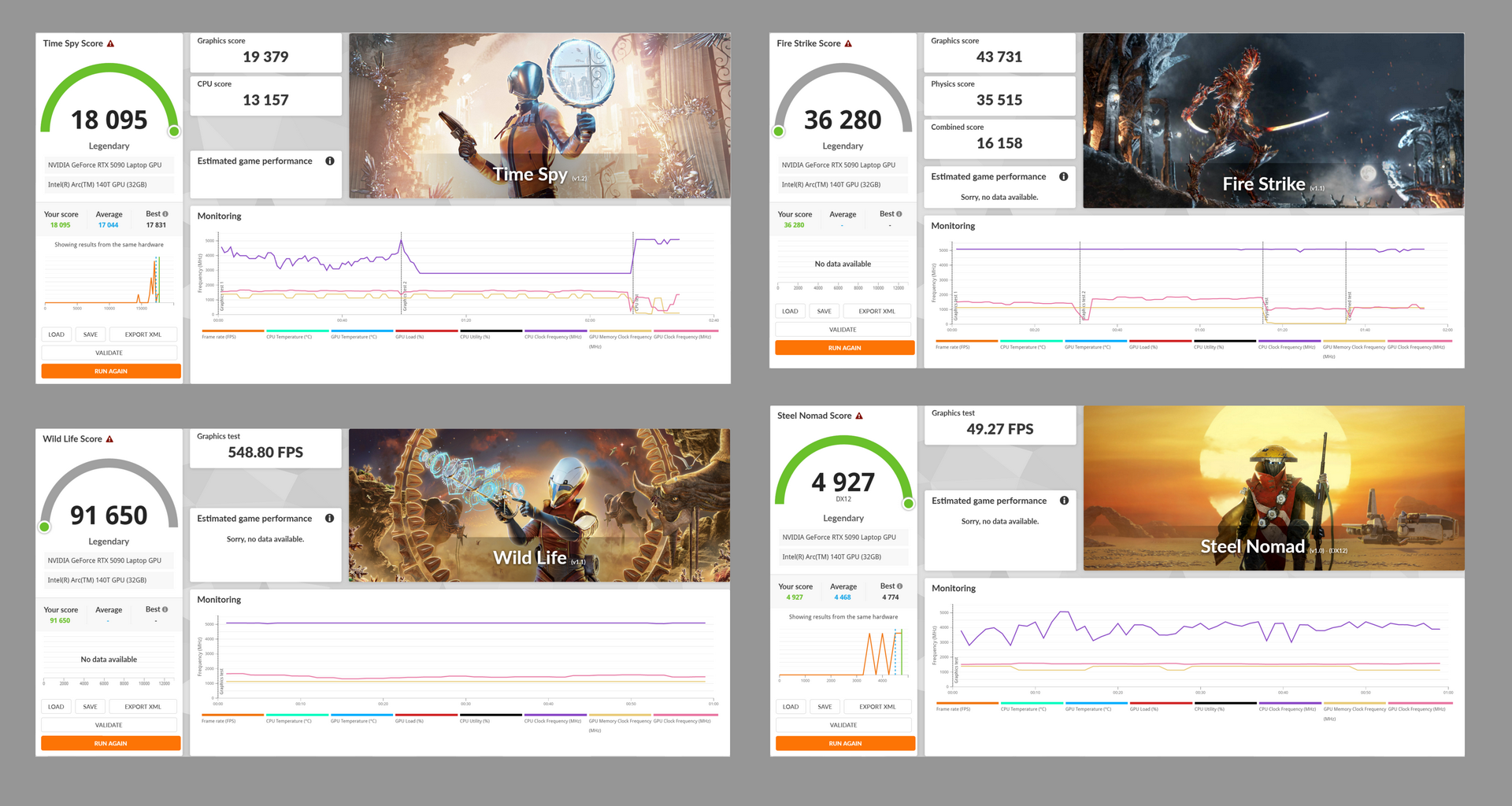Run the Fire Strike benchmark again
Image resolution: width=1512 pixels, height=806 pixels.
tap(845, 348)
